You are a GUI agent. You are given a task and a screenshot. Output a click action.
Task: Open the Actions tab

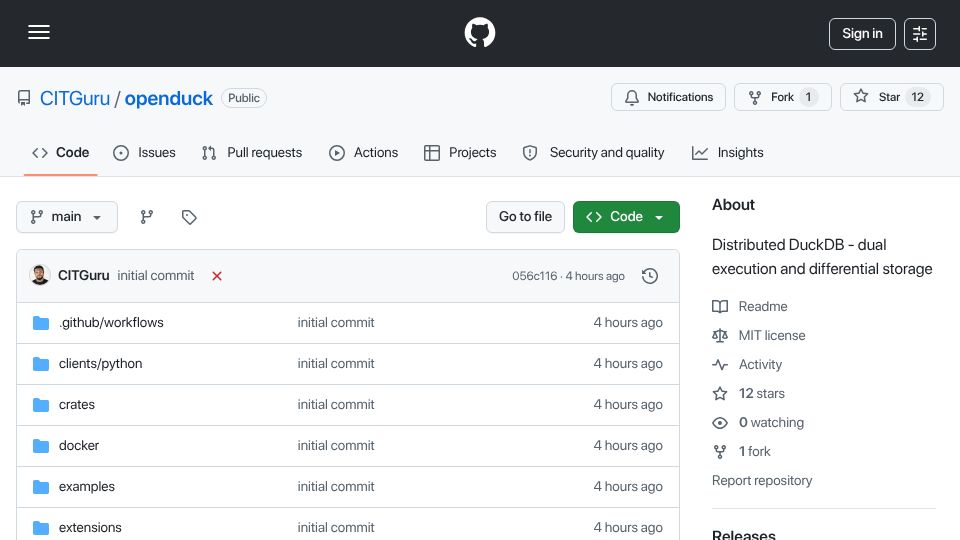364,152
